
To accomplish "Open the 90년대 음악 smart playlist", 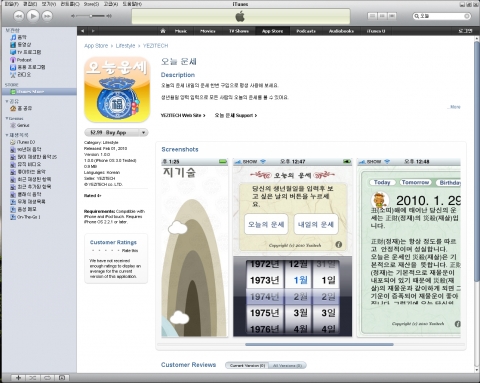I will coord(29,149).
